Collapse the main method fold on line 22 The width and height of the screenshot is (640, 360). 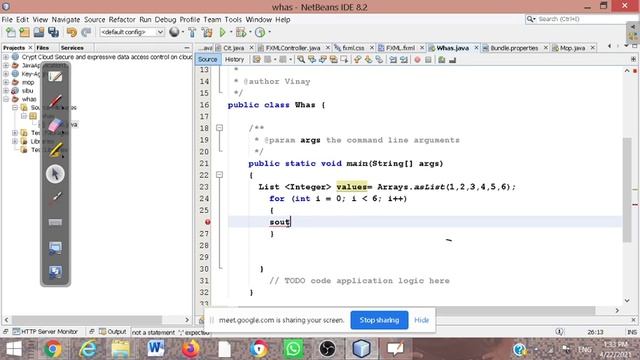click(x=219, y=175)
